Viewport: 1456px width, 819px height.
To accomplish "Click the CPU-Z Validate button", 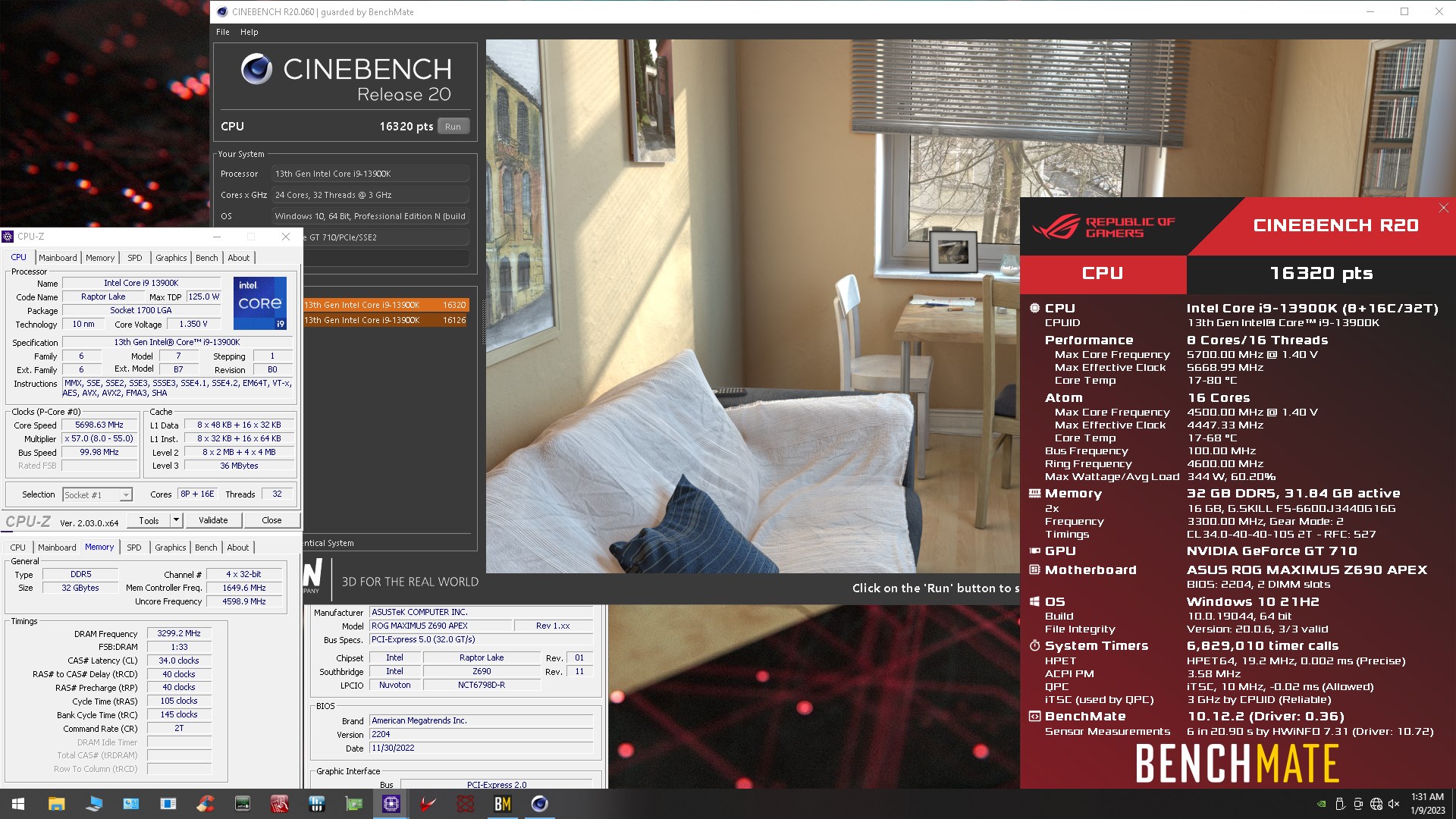I will coord(213,520).
